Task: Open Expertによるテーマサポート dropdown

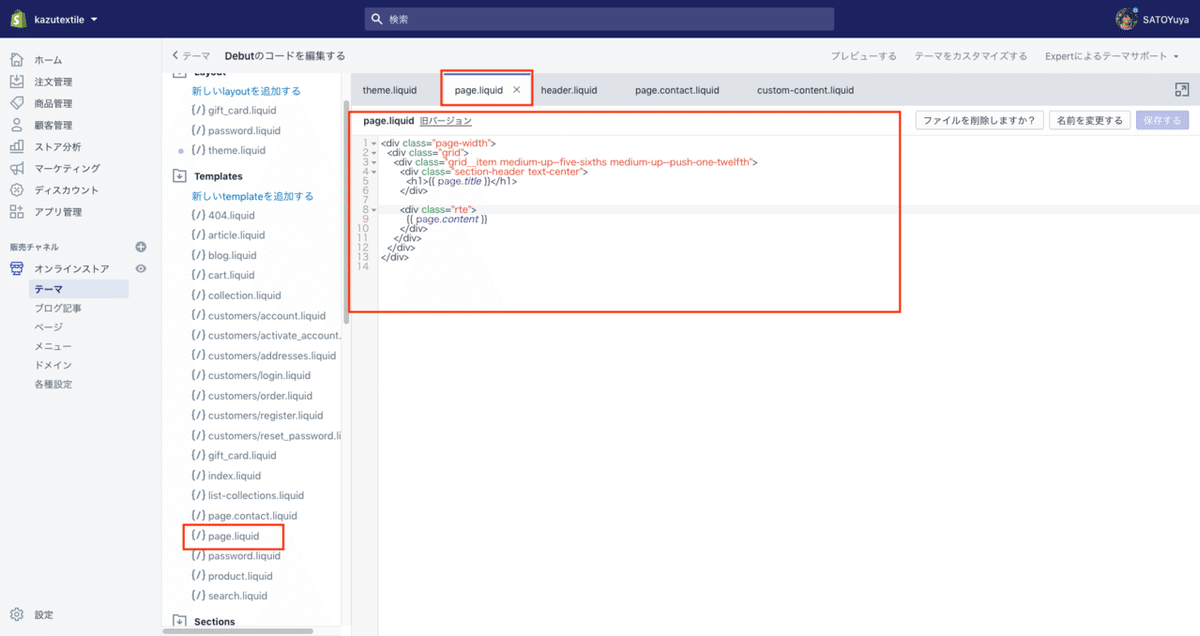Action: 1112,56
